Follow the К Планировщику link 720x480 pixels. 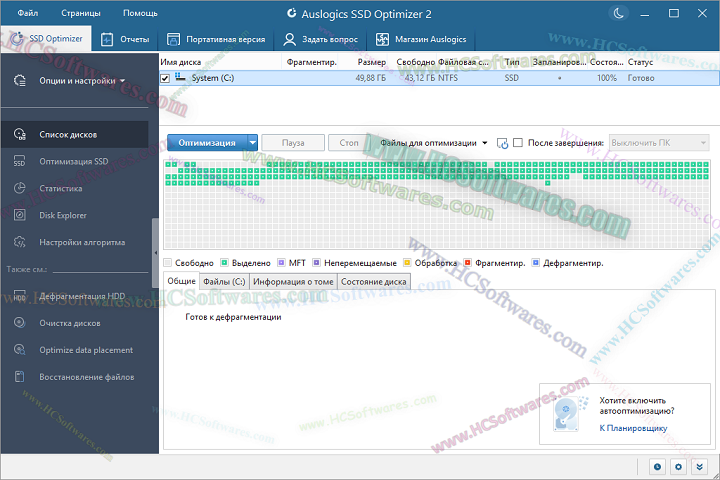[x=633, y=428]
